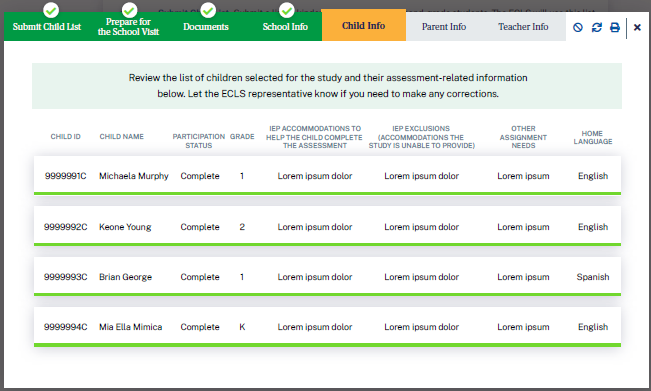The height and width of the screenshot is (391, 651).
Task: Go to the Parent Info tab
Action: (444, 27)
